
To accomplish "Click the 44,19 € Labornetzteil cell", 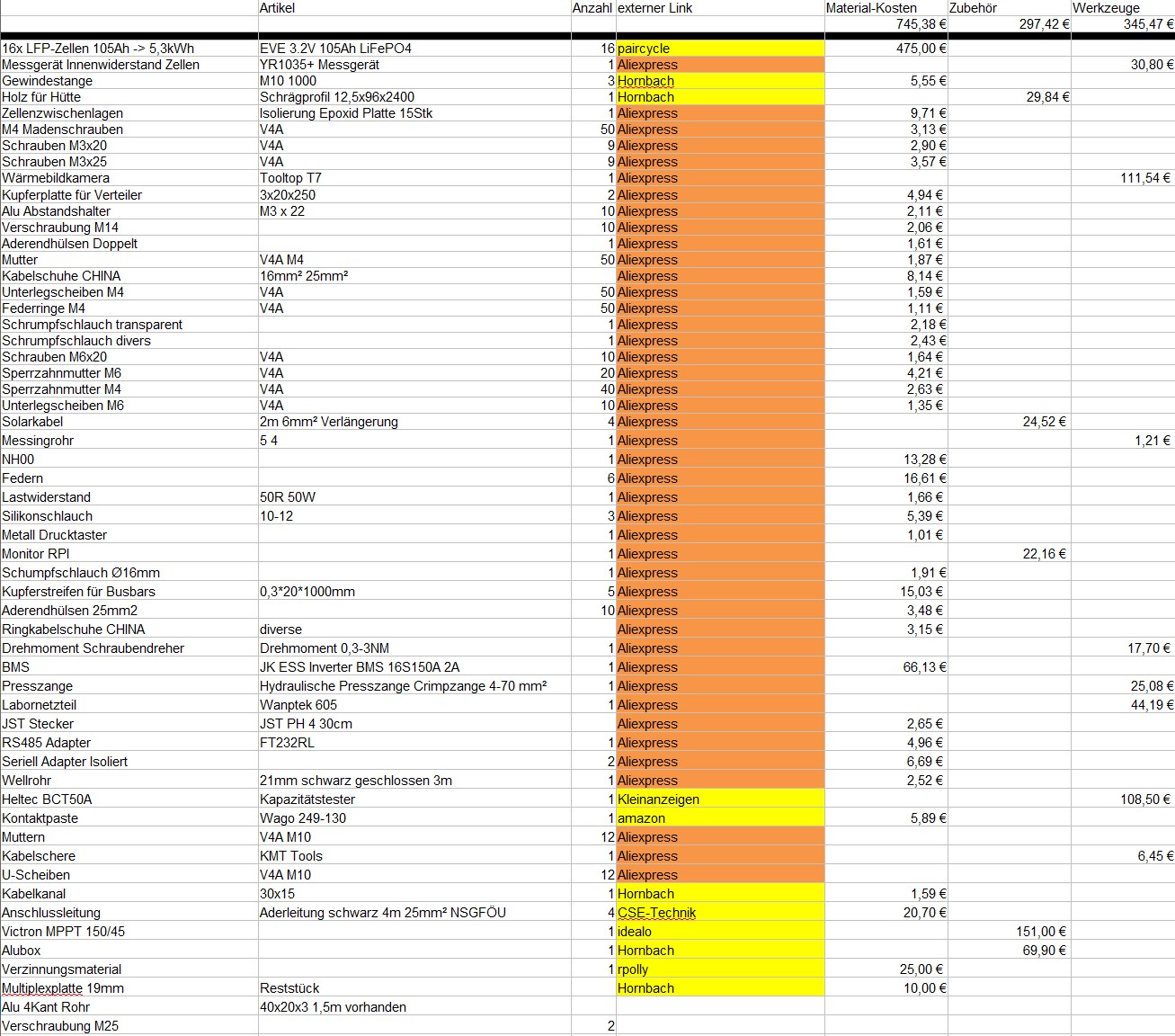I will click(1123, 705).
